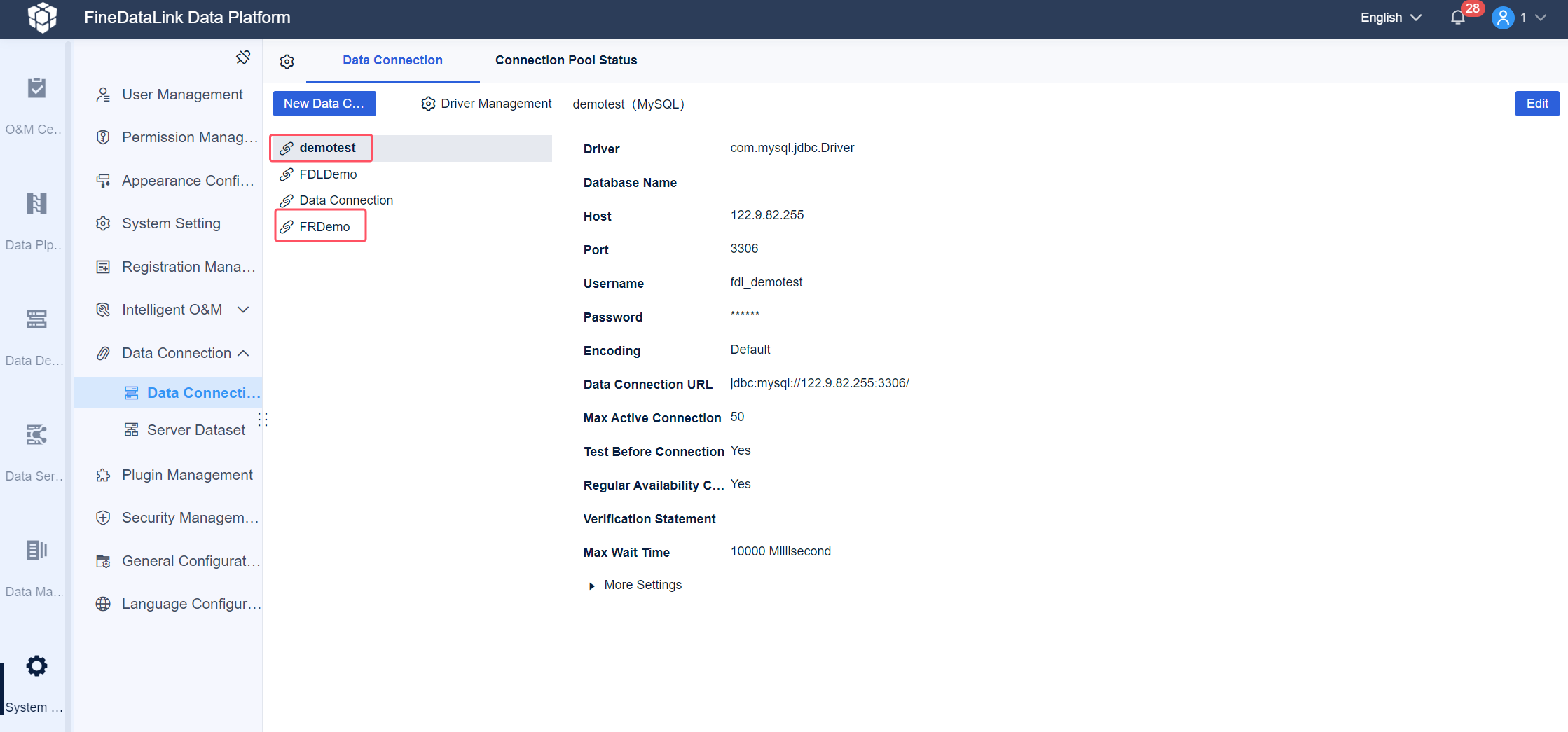Open the notifications bell
Screen dimensions: 1568x732
tap(1457, 17)
